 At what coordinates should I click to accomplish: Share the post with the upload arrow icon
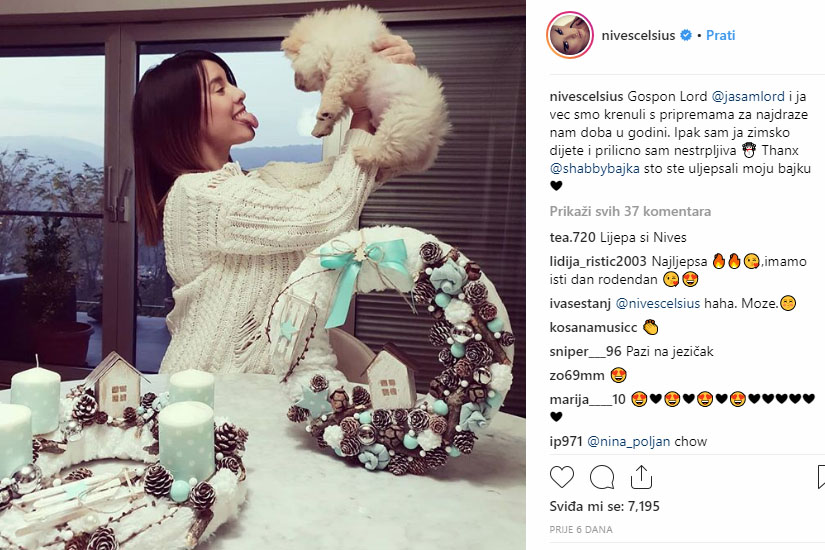(641, 477)
